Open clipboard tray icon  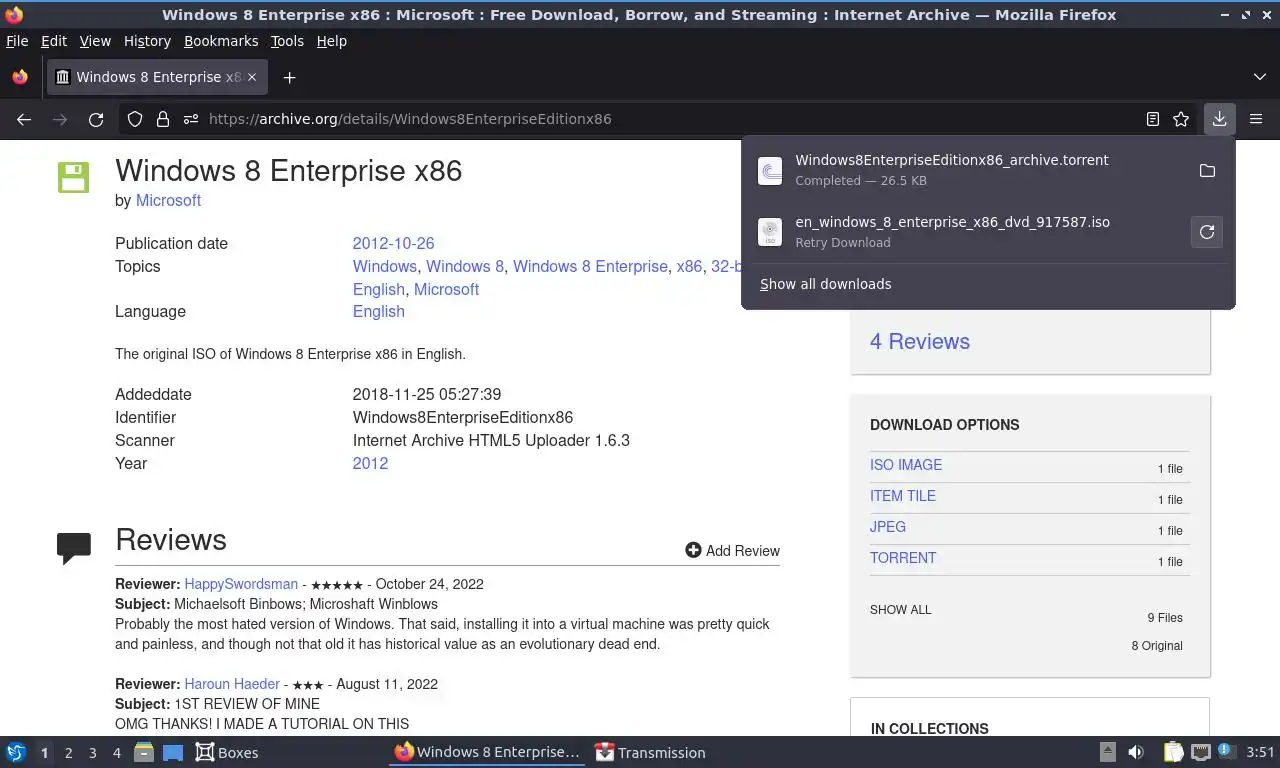[1174, 753]
